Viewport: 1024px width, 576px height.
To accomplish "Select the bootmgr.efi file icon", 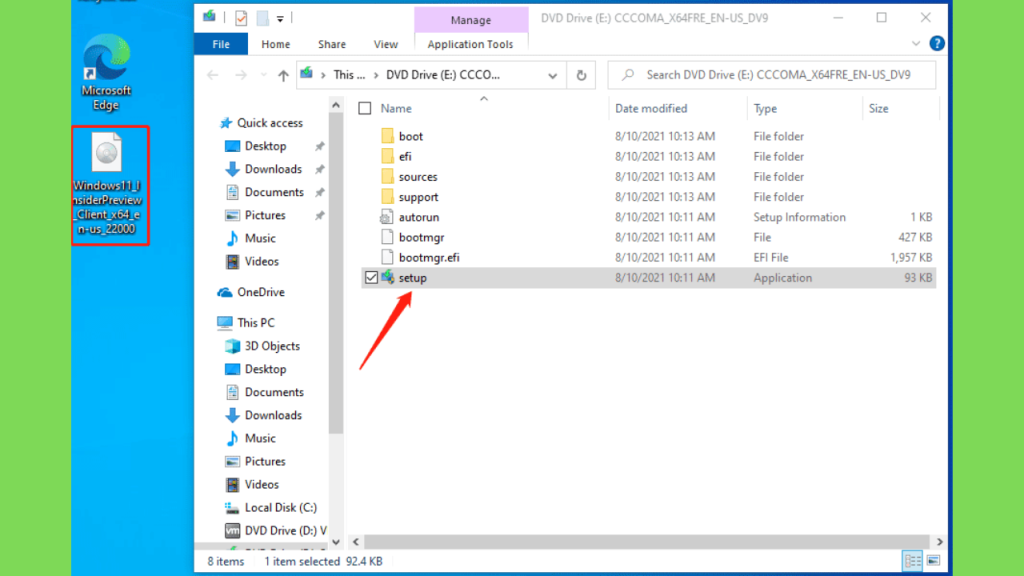I will point(387,257).
